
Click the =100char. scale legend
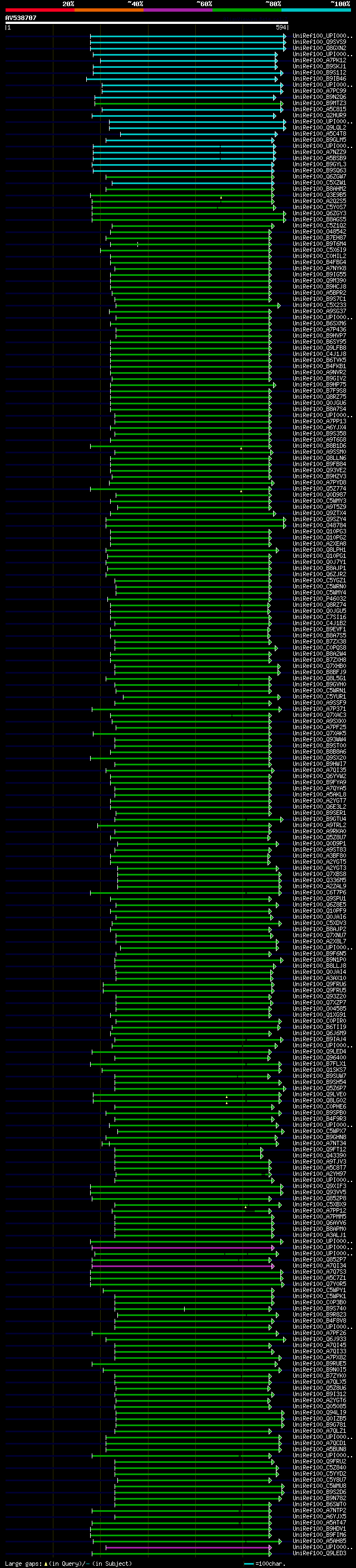click(265, 1564)
